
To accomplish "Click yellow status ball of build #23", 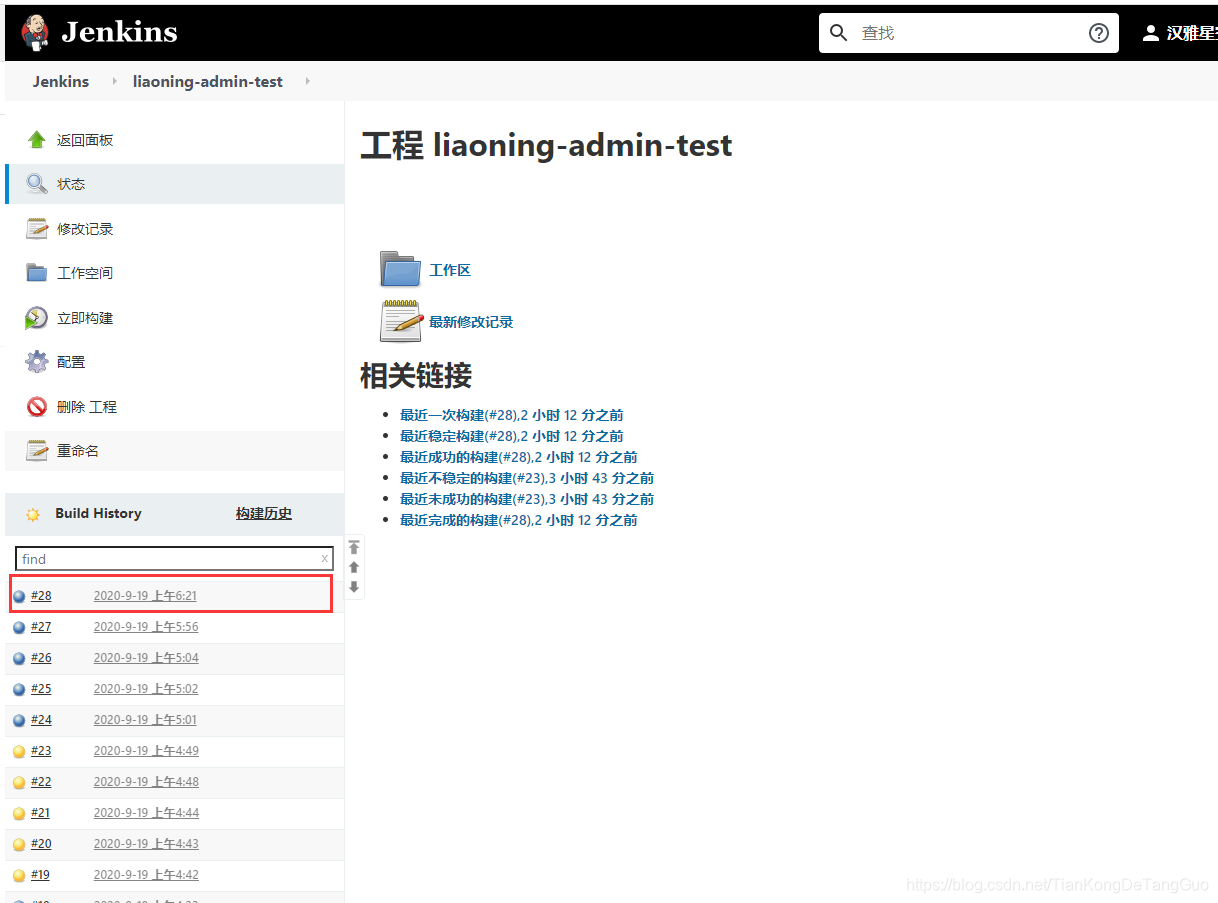I will (x=19, y=752).
